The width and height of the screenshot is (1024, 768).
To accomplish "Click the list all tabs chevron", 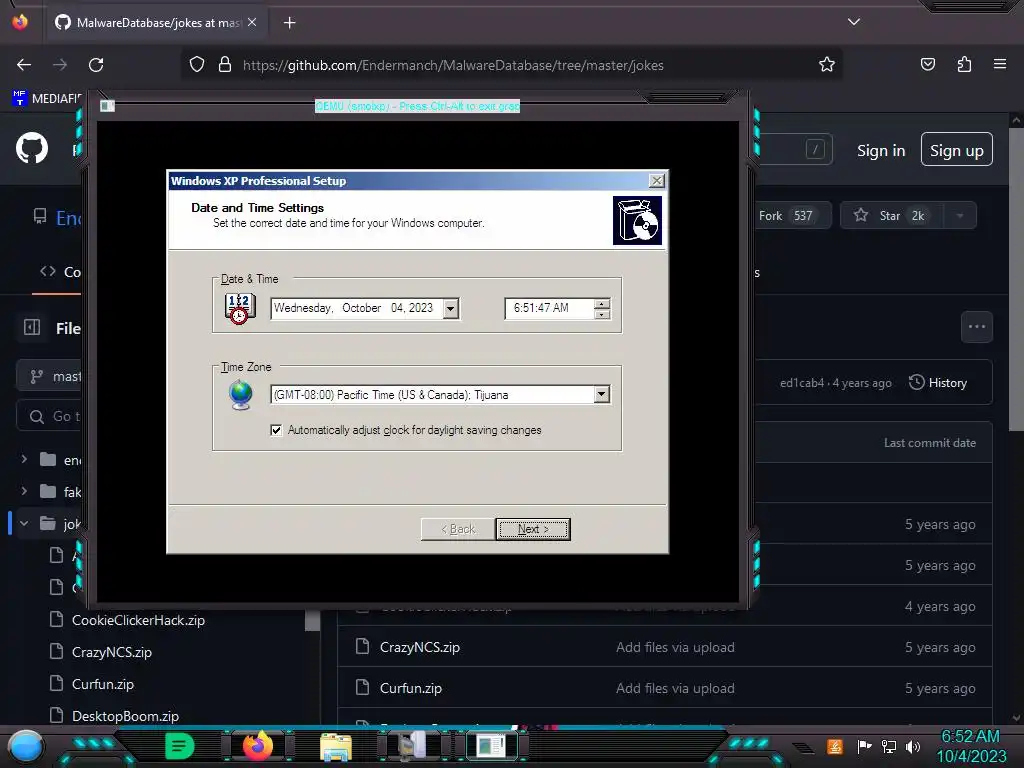I will click(x=854, y=22).
